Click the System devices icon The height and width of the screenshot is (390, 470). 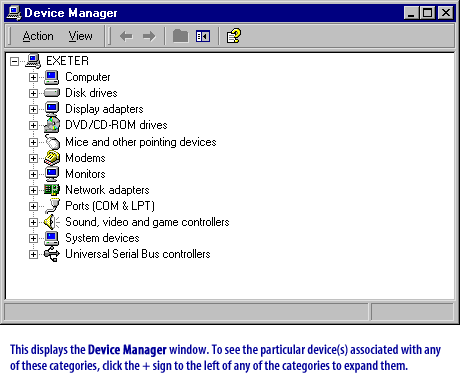52,238
